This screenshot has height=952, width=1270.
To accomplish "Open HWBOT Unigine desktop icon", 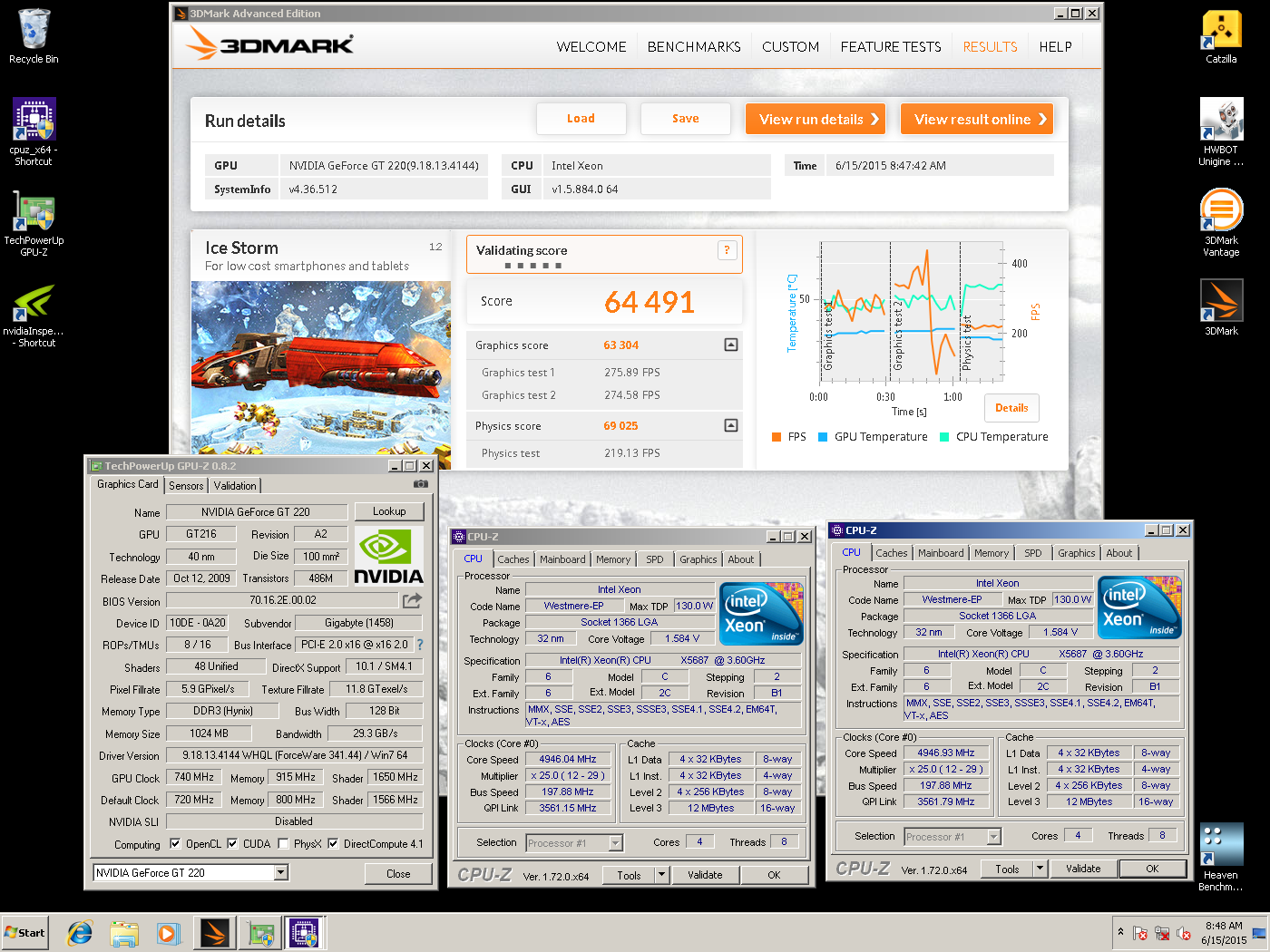I will pyautogui.click(x=1221, y=131).
